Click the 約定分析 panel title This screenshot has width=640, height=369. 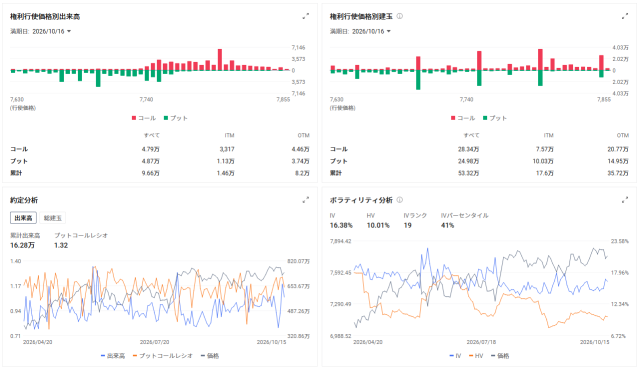pyautogui.click(x=24, y=200)
